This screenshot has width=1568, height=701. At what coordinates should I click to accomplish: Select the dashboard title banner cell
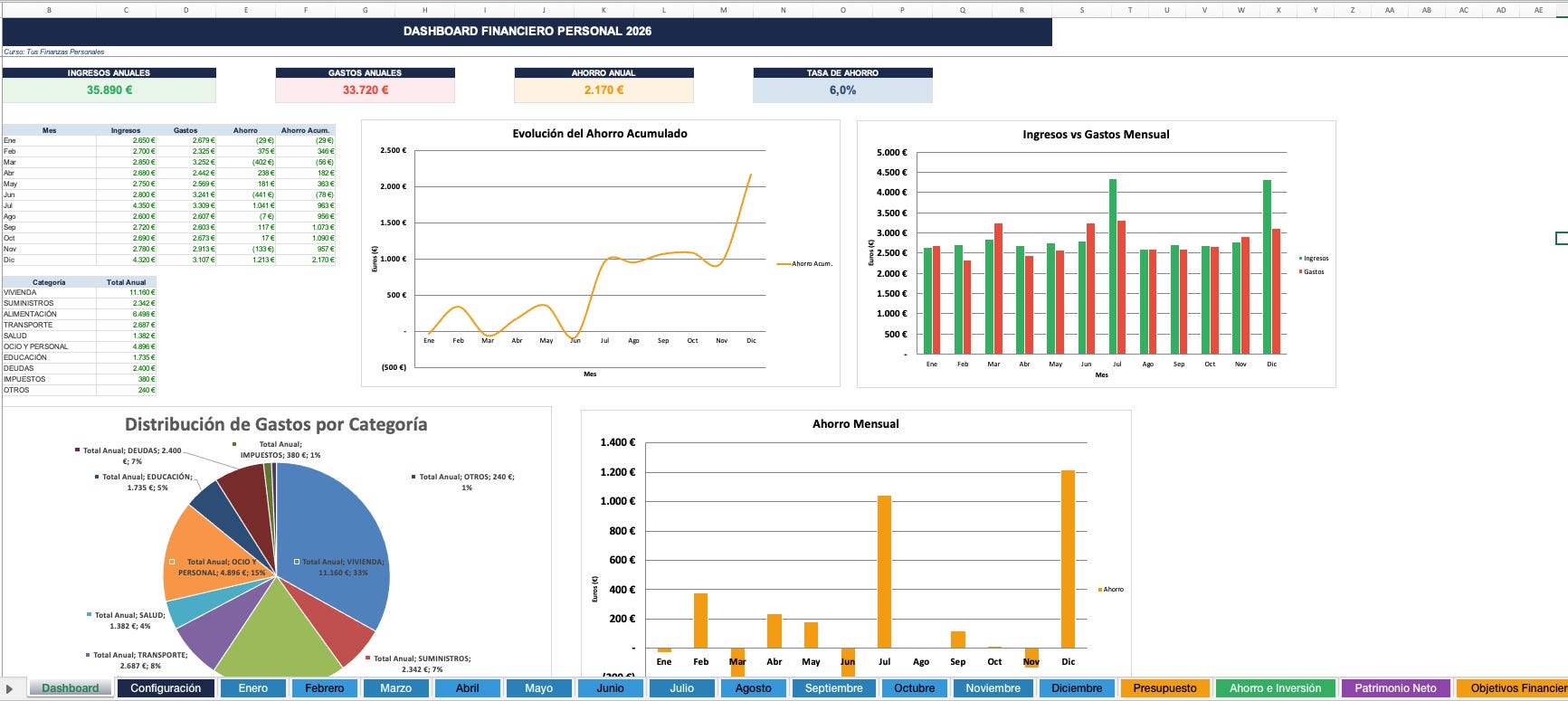coord(527,31)
